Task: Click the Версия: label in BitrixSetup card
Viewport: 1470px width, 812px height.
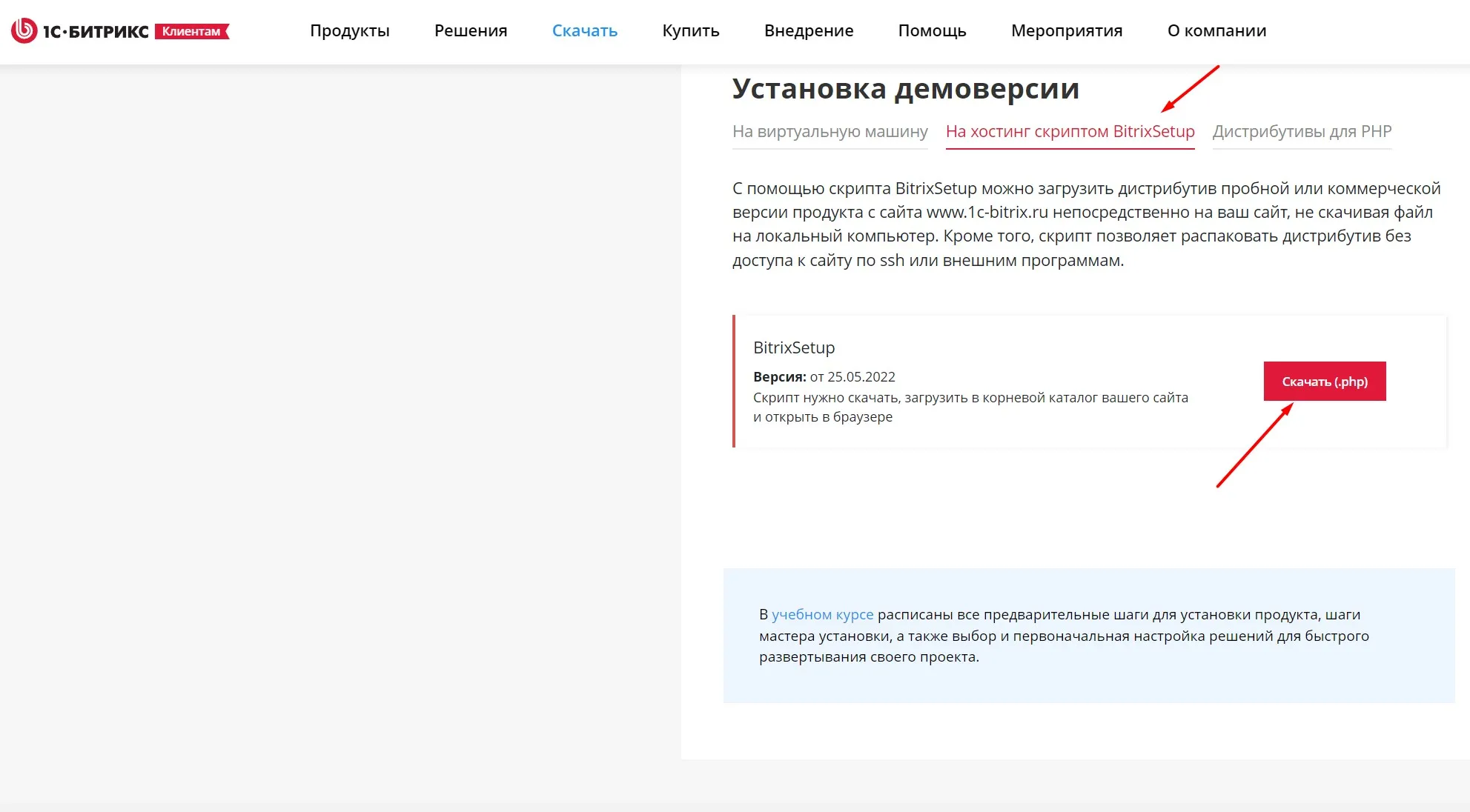Action: tap(780, 376)
